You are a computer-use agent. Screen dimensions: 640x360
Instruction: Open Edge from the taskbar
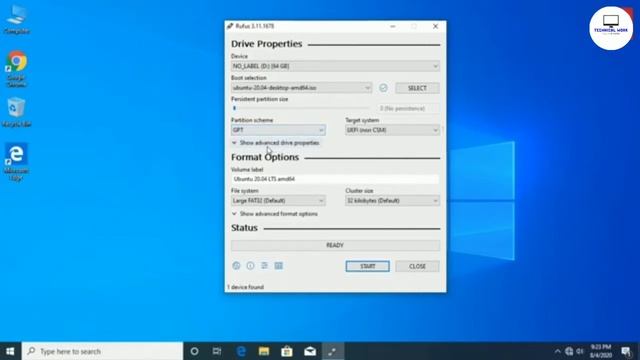(x=241, y=351)
